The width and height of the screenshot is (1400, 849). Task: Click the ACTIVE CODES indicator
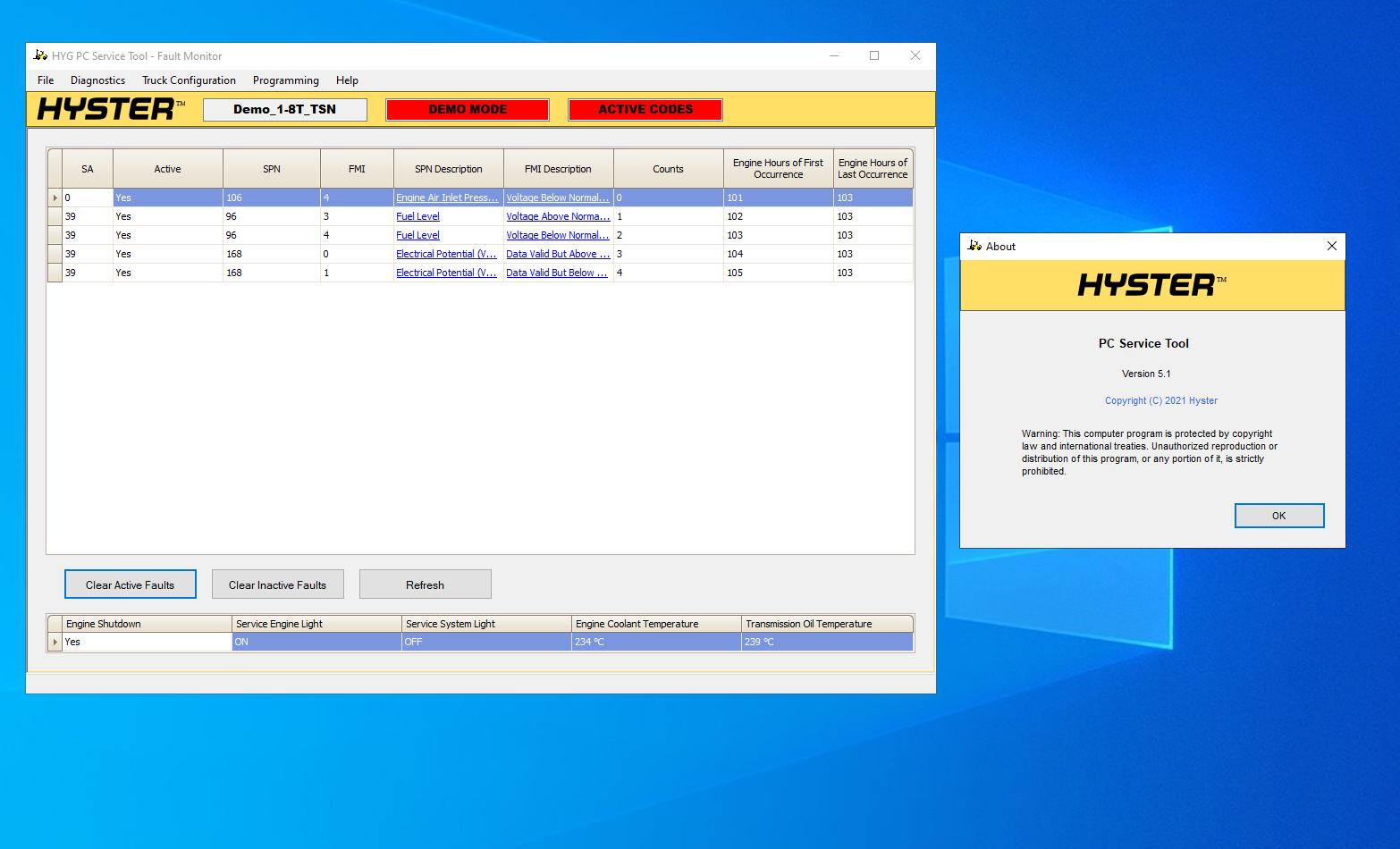pos(645,109)
